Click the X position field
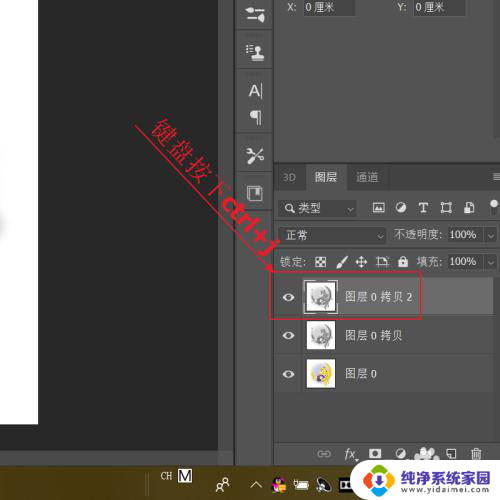 pos(329,7)
